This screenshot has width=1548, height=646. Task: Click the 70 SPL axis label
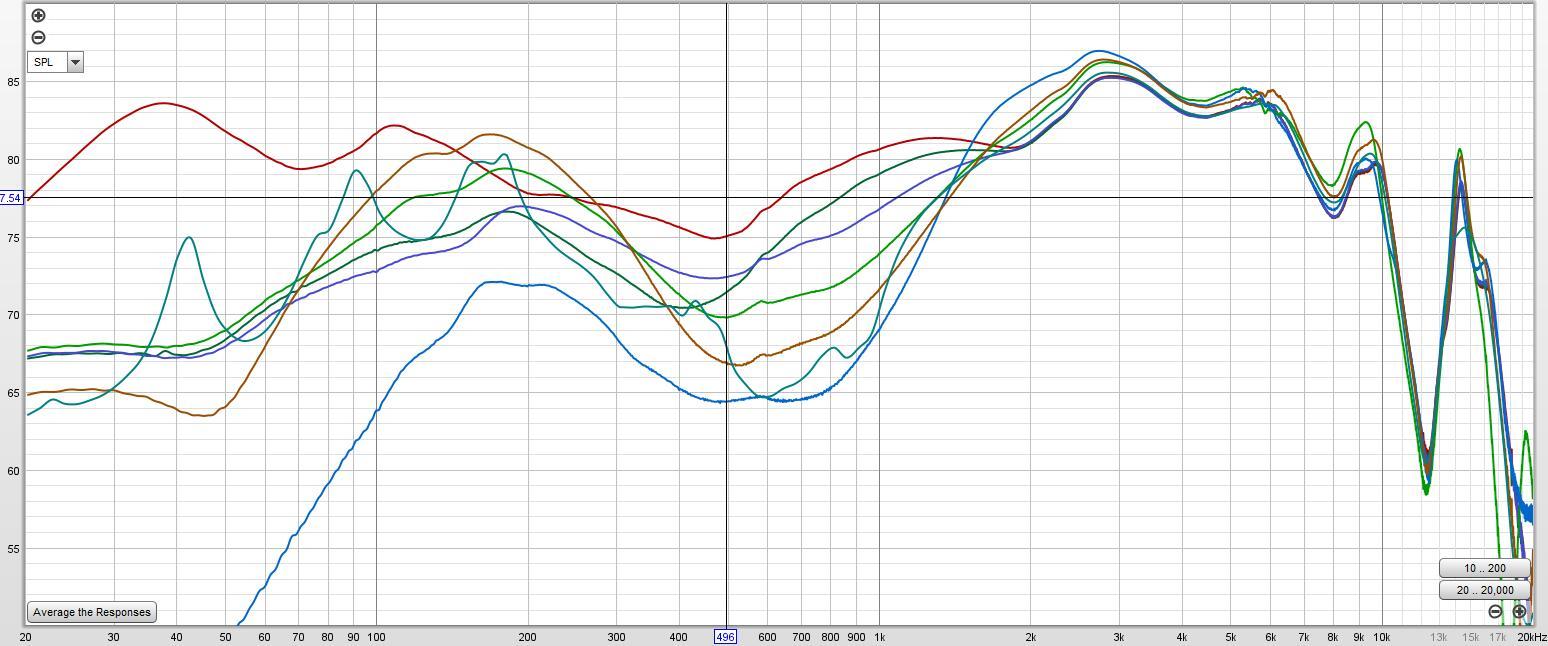(x=13, y=315)
